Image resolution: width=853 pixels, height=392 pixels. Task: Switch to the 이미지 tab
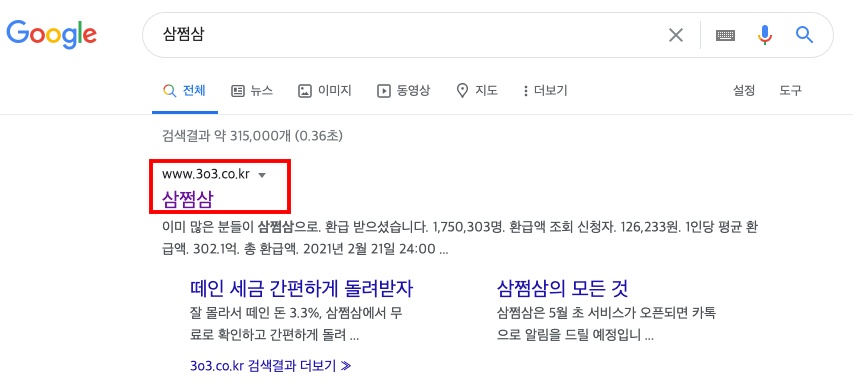point(325,91)
